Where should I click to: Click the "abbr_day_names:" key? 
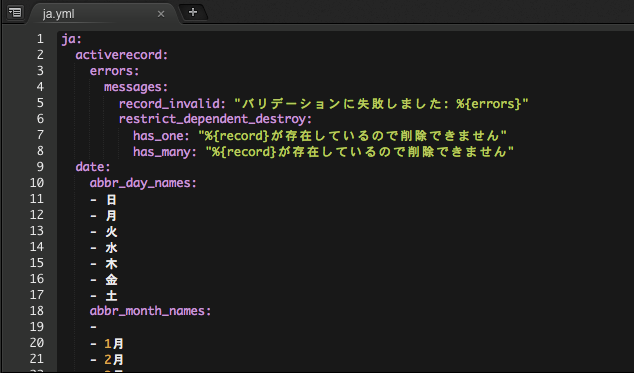(143, 183)
